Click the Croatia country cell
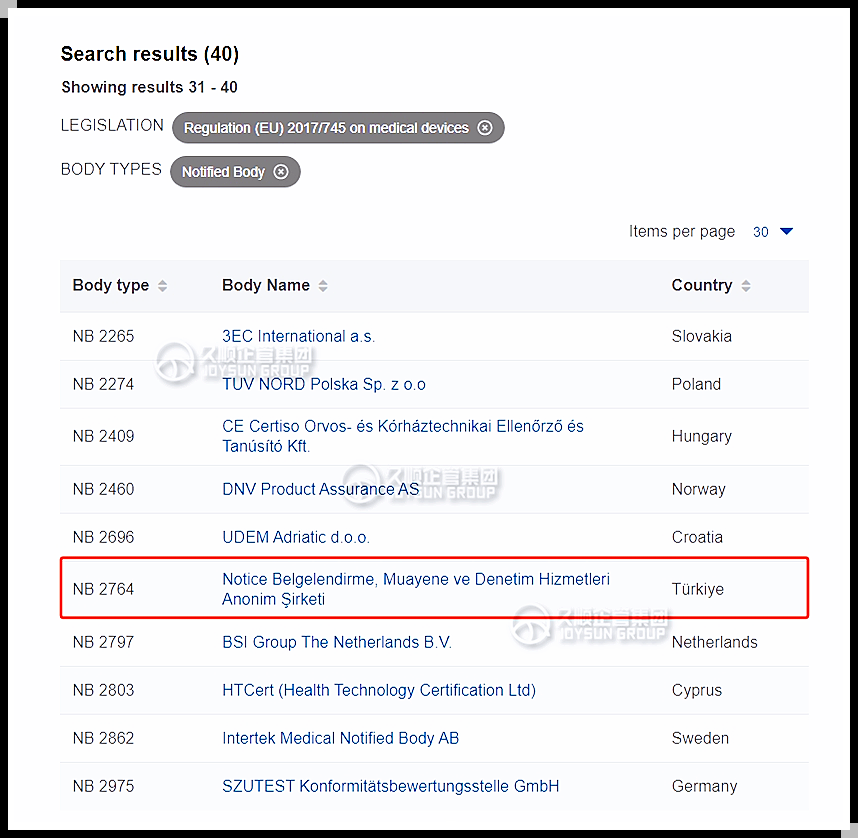The height and width of the screenshot is (838, 858). (x=697, y=538)
